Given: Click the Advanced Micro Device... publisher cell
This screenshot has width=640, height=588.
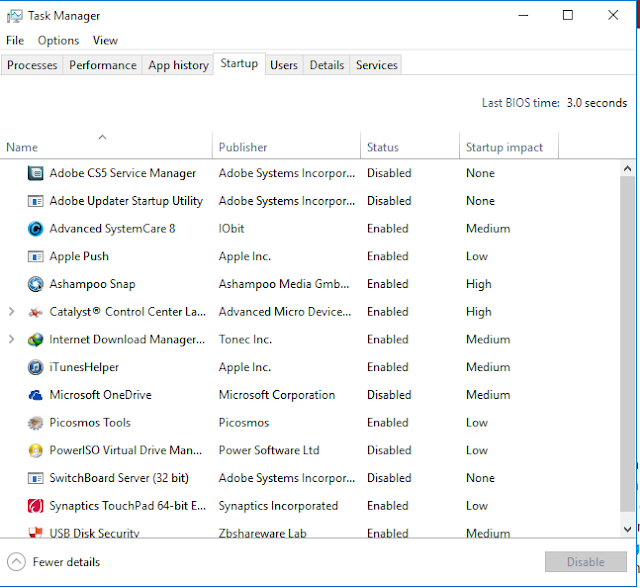Looking at the screenshot, I should 285,312.
